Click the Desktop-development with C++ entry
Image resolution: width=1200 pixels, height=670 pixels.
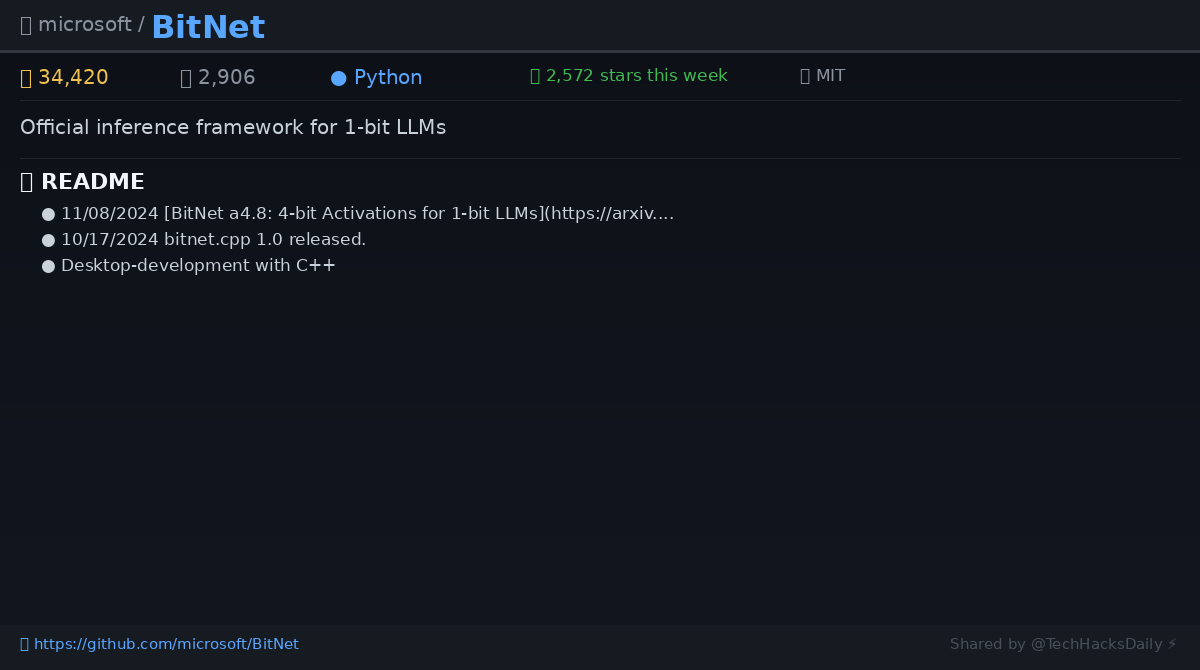198,265
